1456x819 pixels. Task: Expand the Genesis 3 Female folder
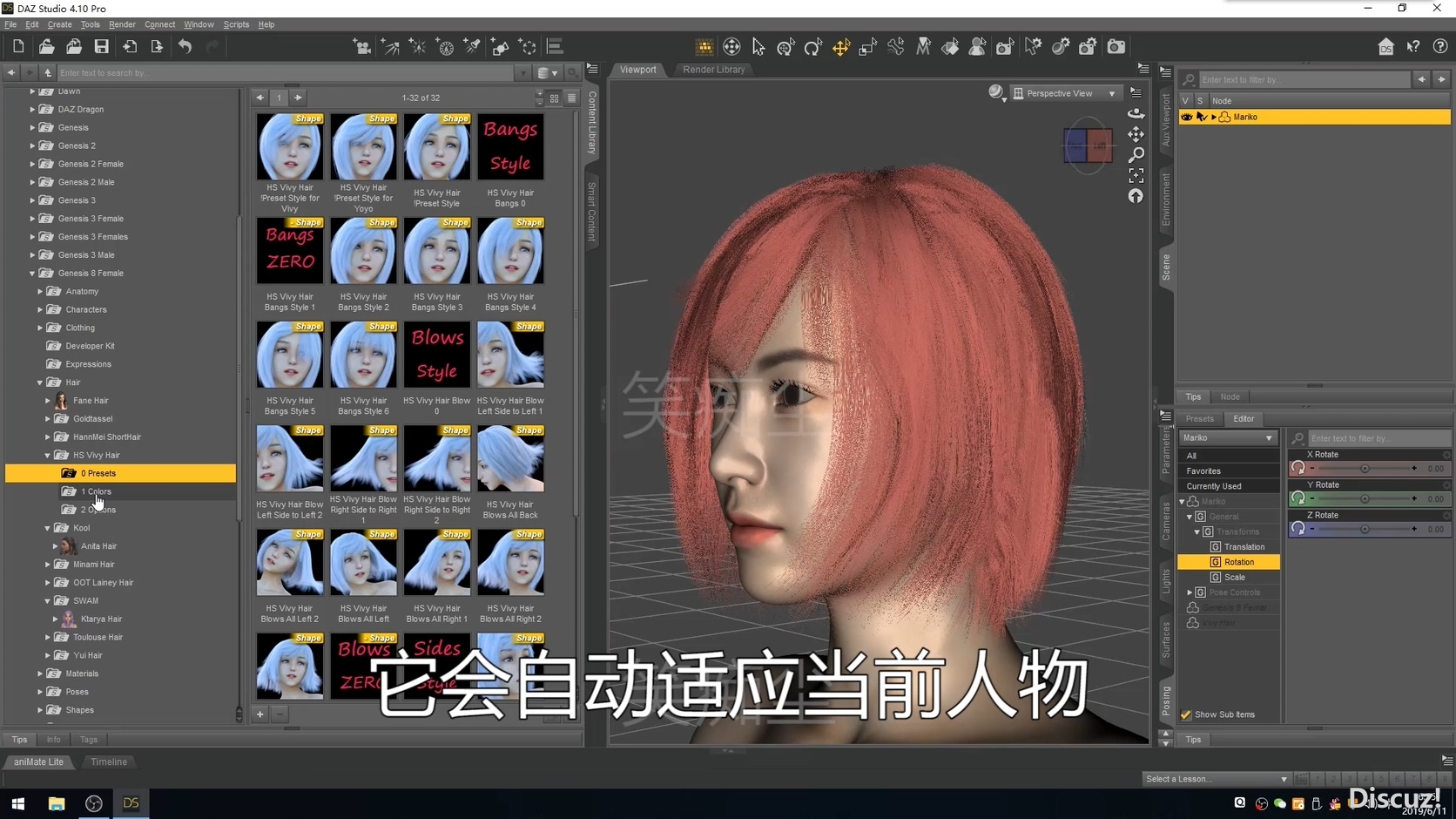tap(32, 219)
